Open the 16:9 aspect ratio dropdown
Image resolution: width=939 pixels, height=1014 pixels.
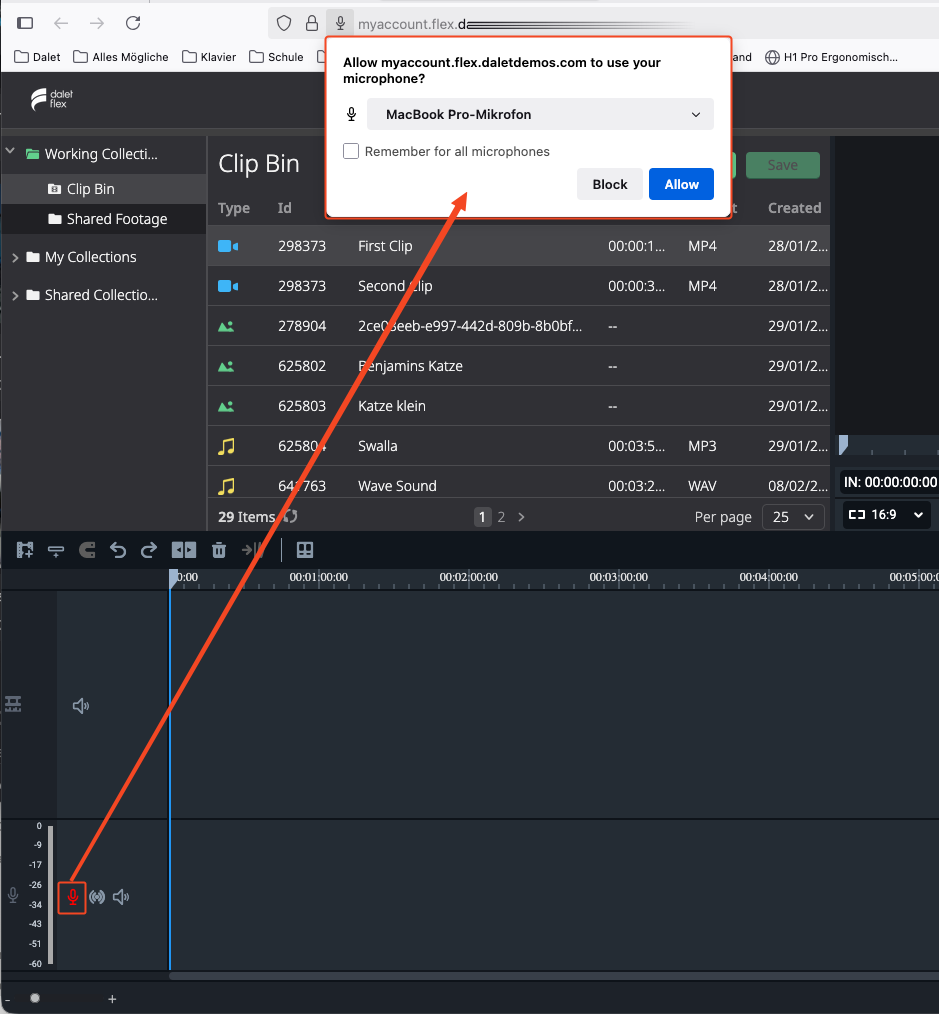pyautogui.click(x=886, y=515)
